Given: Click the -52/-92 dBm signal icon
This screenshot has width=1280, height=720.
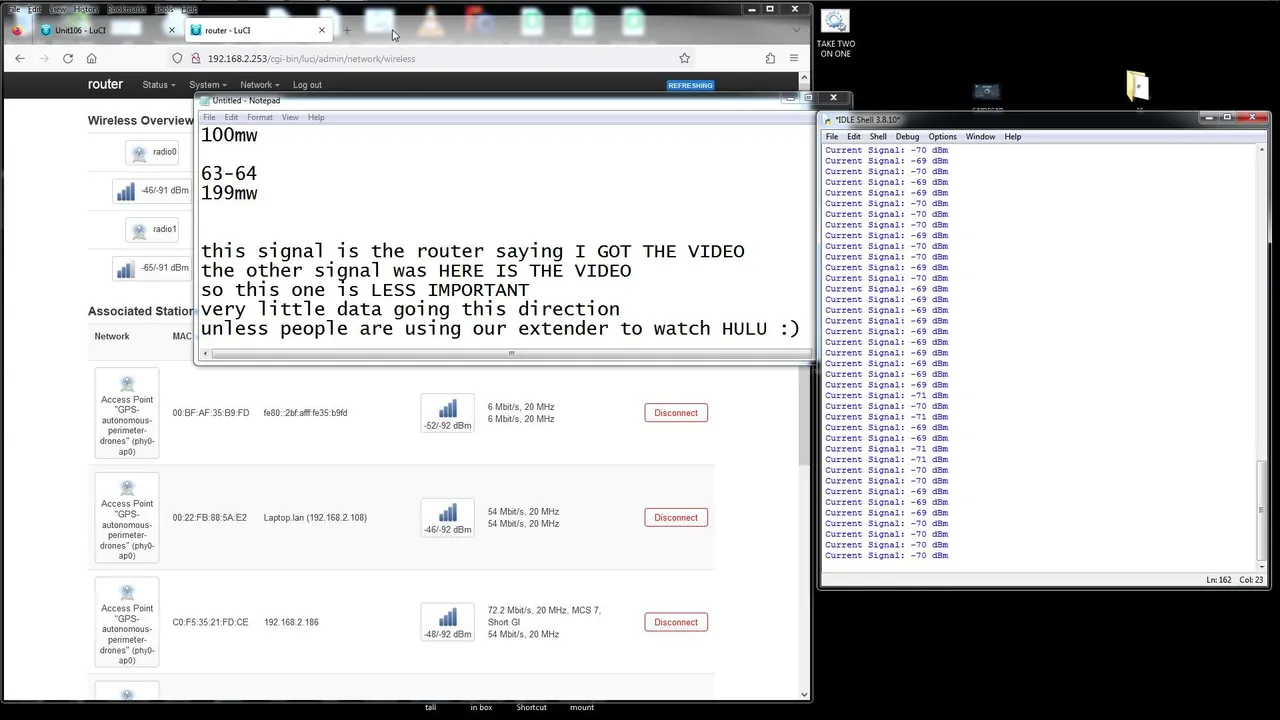Looking at the screenshot, I should point(447,413).
